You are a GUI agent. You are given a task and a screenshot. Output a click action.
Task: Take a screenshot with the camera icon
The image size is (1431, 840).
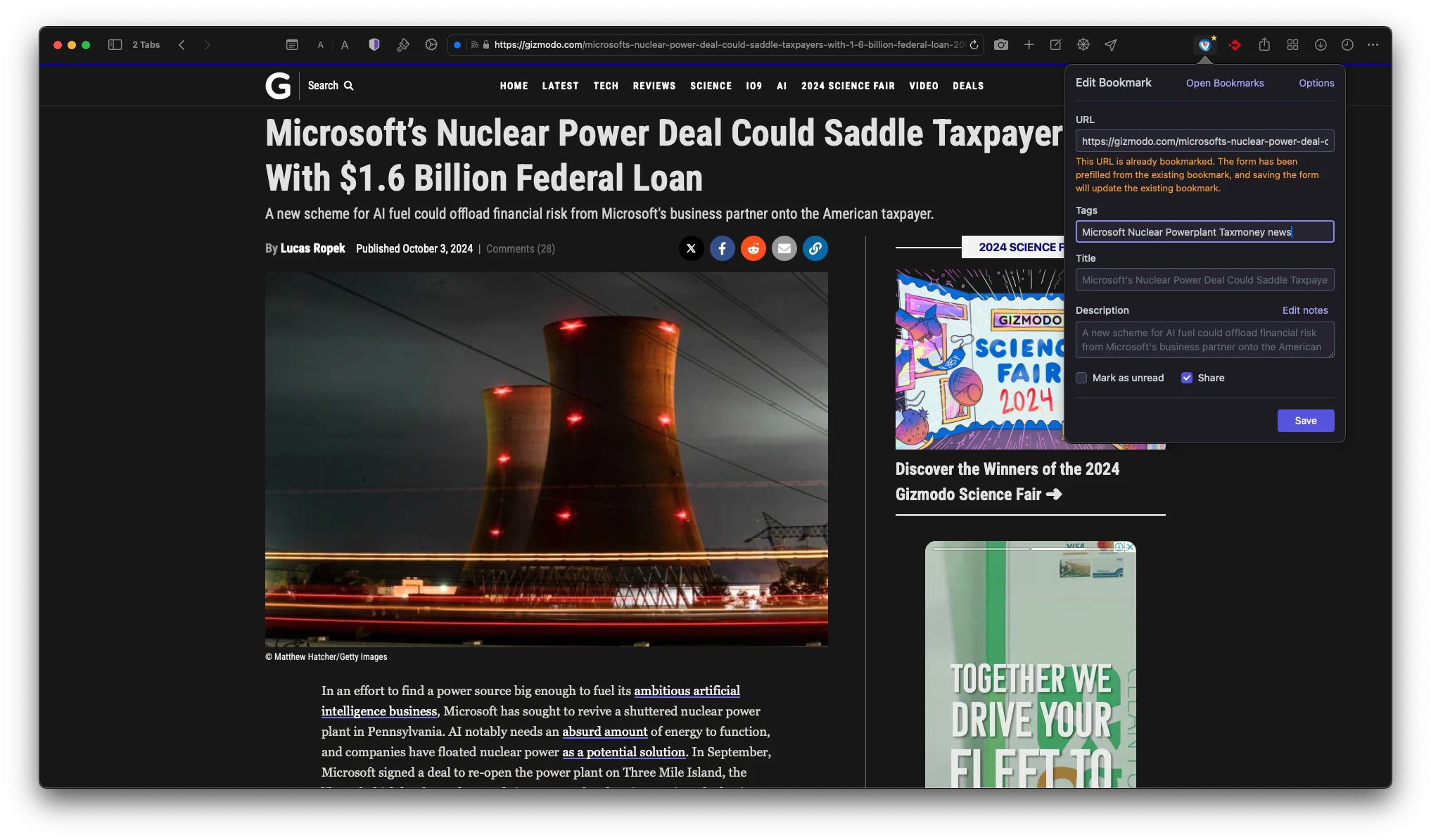tap(1001, 45)
